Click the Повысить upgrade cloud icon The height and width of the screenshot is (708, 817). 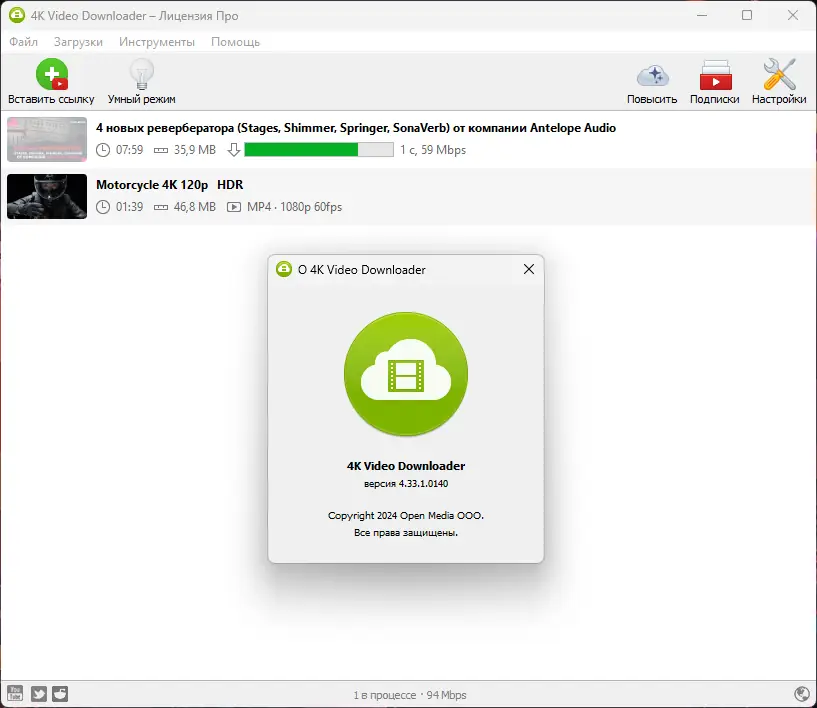click(651, 74)
